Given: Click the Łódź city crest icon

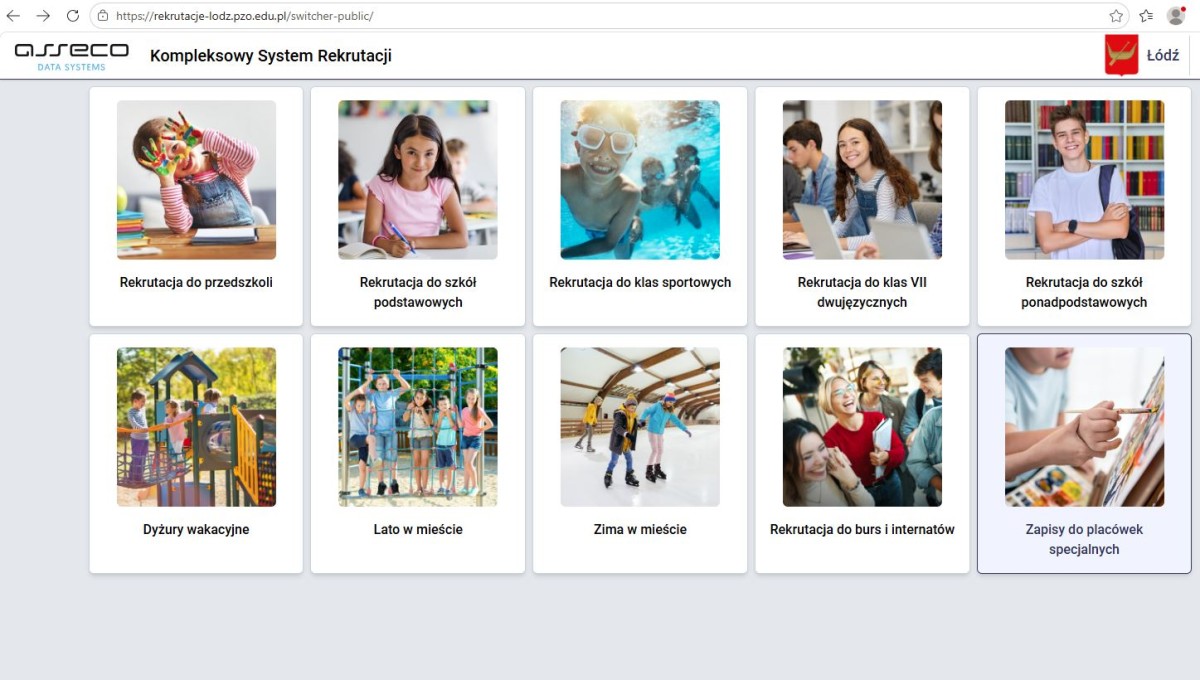Looking at the screenshot, I should coord(1121,55).
